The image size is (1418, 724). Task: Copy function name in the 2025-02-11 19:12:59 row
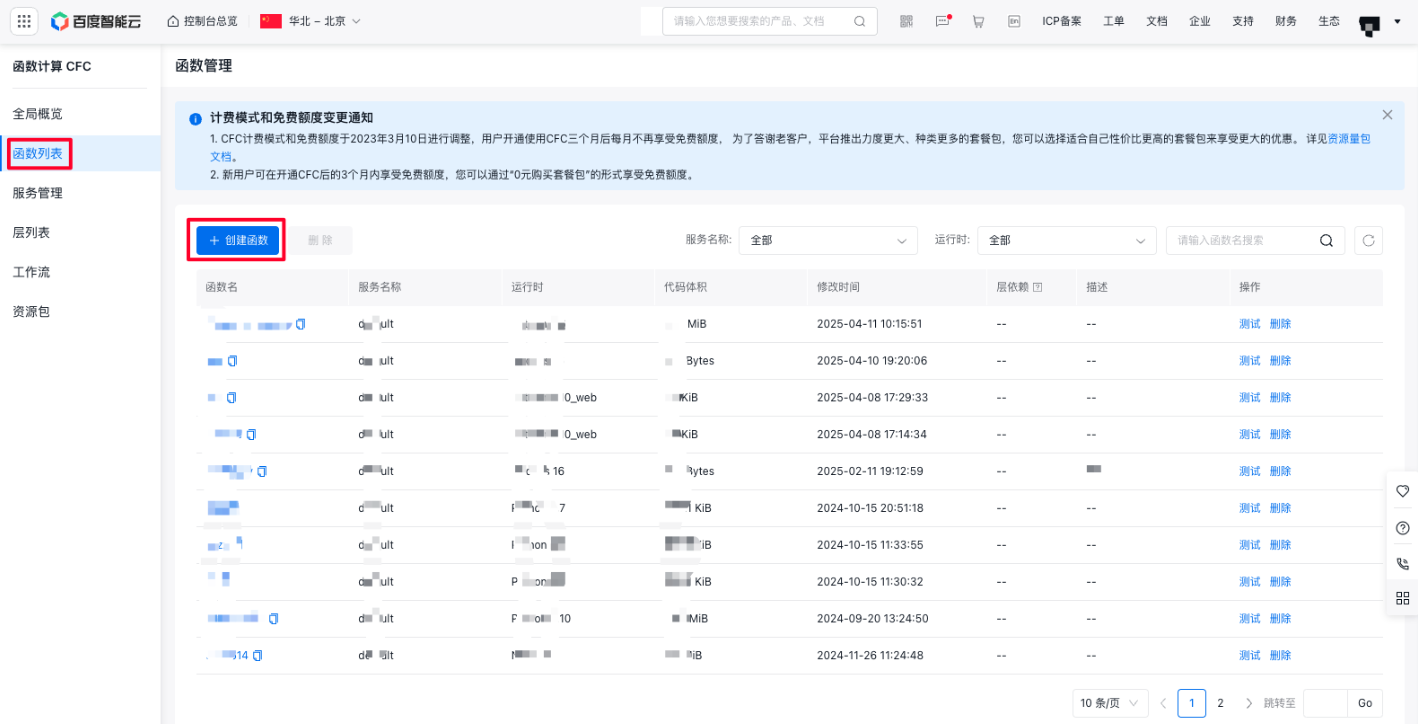(x=262, y=471)
